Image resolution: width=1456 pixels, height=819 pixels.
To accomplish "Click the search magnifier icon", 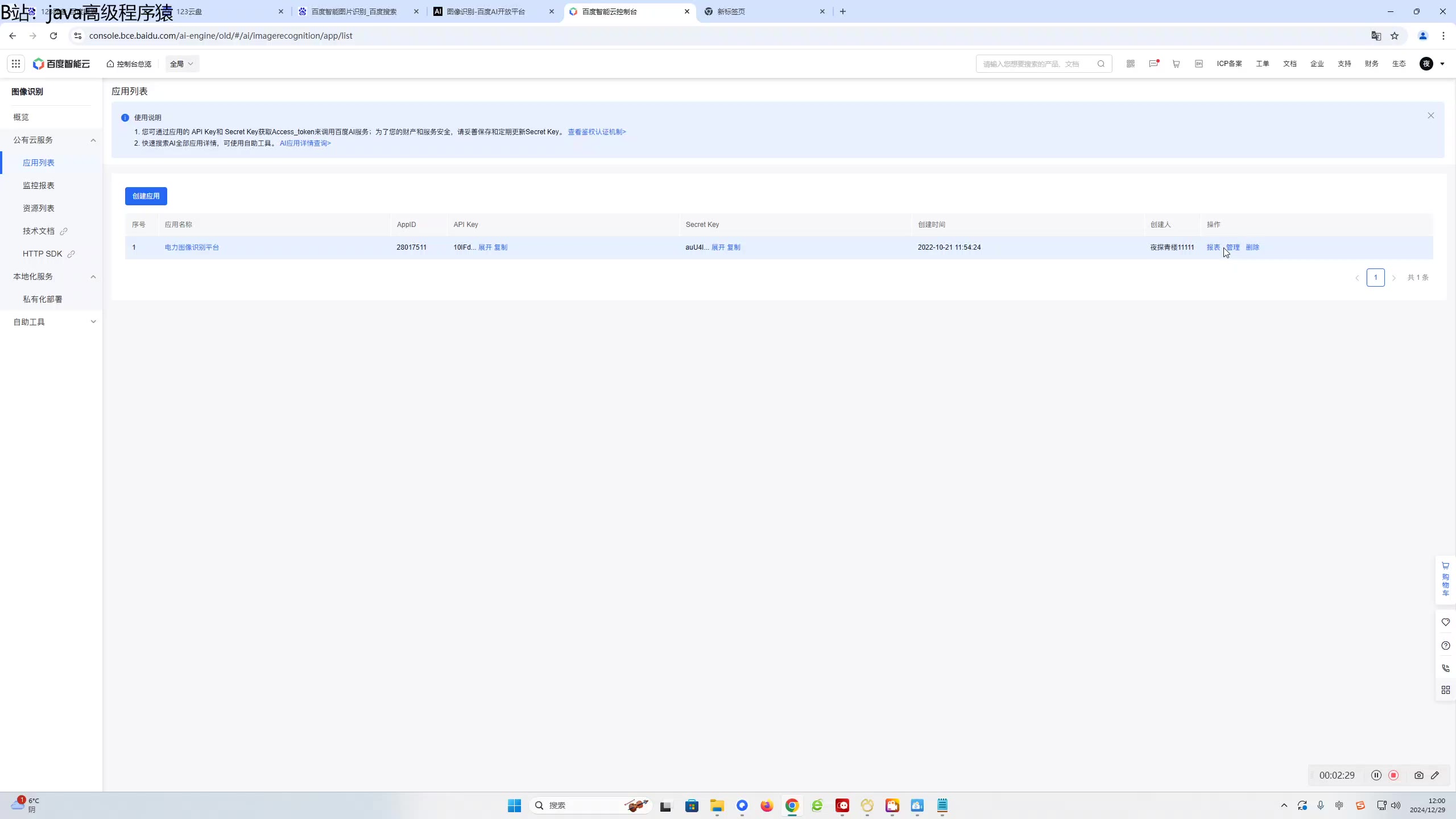I will pyautogui.click(x=1101, y=64).
